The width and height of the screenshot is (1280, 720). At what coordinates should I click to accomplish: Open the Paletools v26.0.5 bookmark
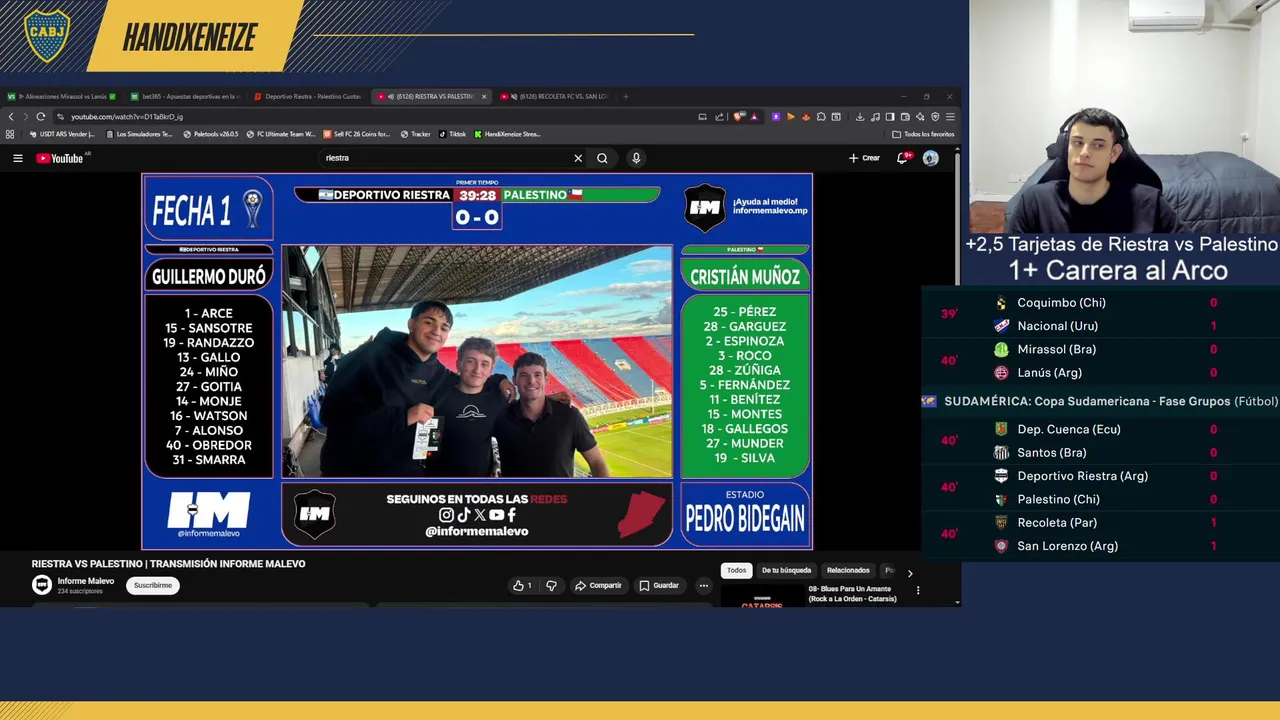211,134
